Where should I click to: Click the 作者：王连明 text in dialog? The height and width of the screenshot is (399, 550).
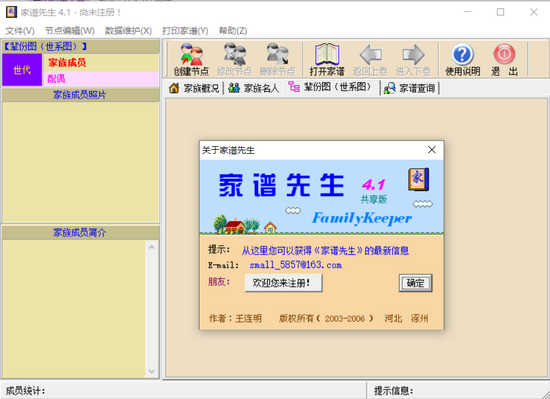[235, 318]
